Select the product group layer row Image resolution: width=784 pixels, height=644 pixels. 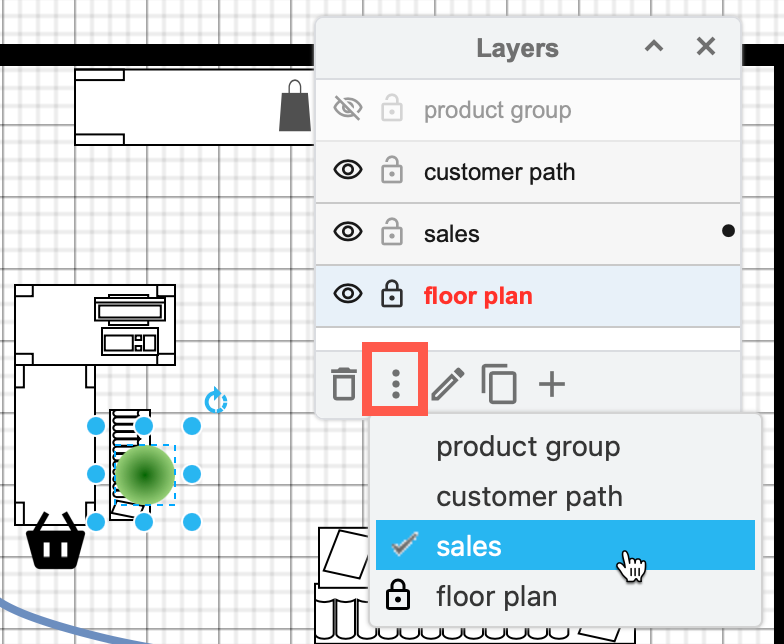(528, 110)
